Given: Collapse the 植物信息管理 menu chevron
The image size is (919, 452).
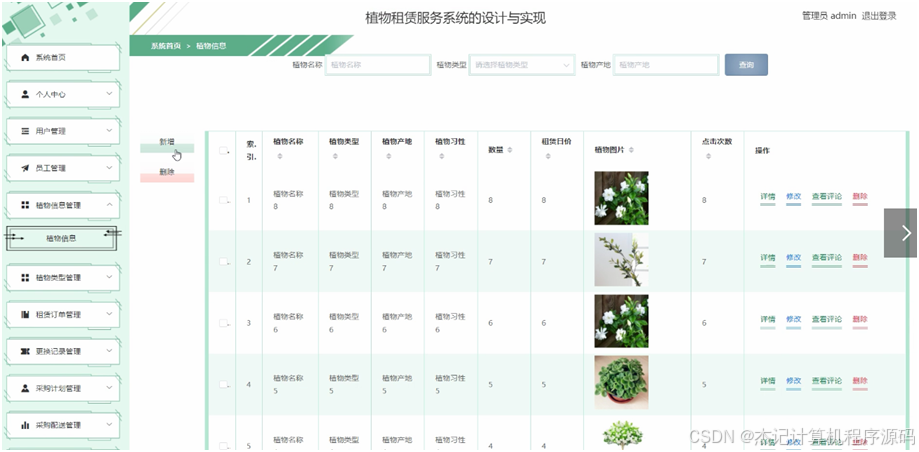Looking at the screenshot, I should pyautogui.click(x=109, y=205).
